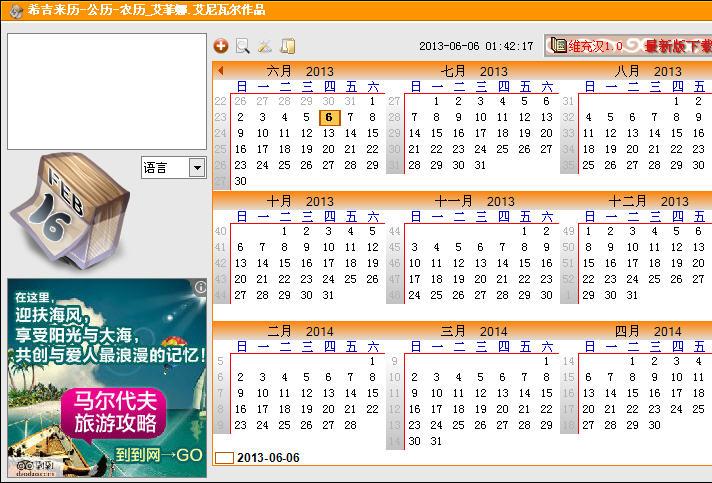Screen dimensions: 712x483
Task: Click the 最新版下载 download link
Action: click(677, 46)
